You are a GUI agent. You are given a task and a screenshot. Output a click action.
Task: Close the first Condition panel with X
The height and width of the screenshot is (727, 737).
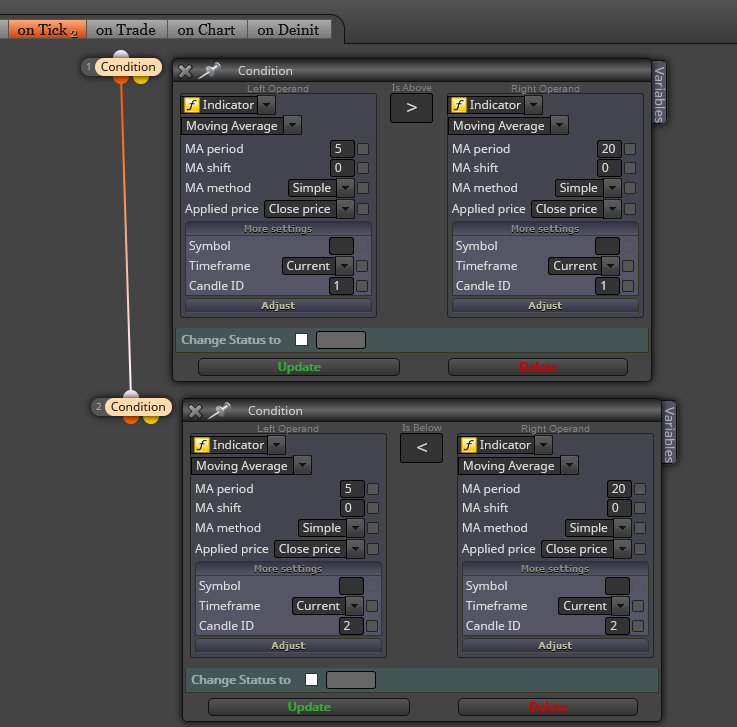tap(185, 71)
